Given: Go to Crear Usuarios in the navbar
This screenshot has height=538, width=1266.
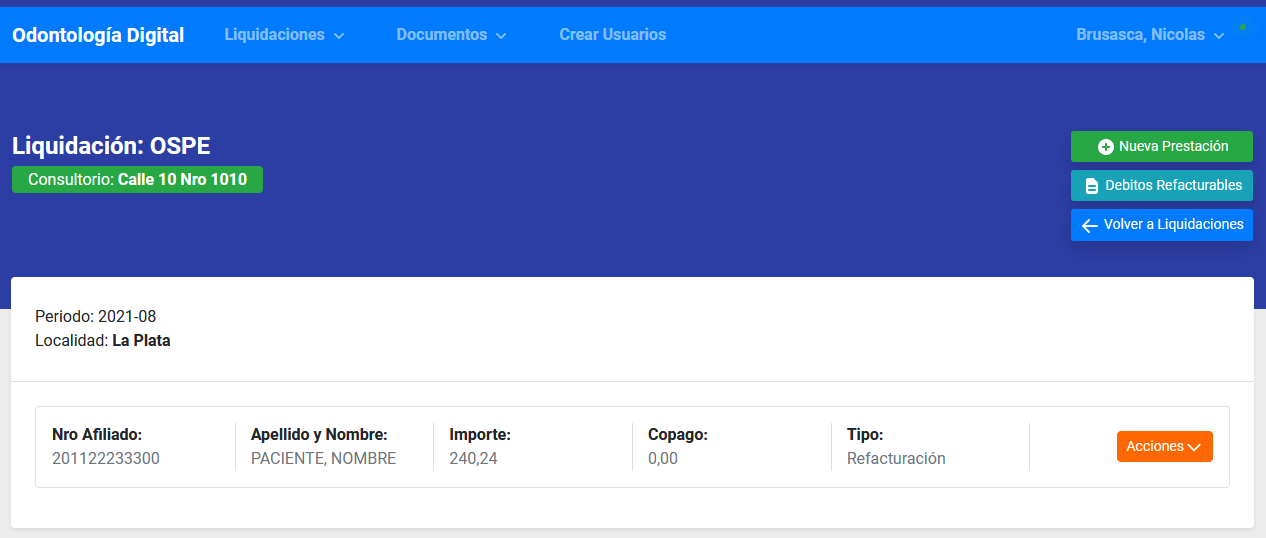Looking at the screenshot, I should (612, 35).
